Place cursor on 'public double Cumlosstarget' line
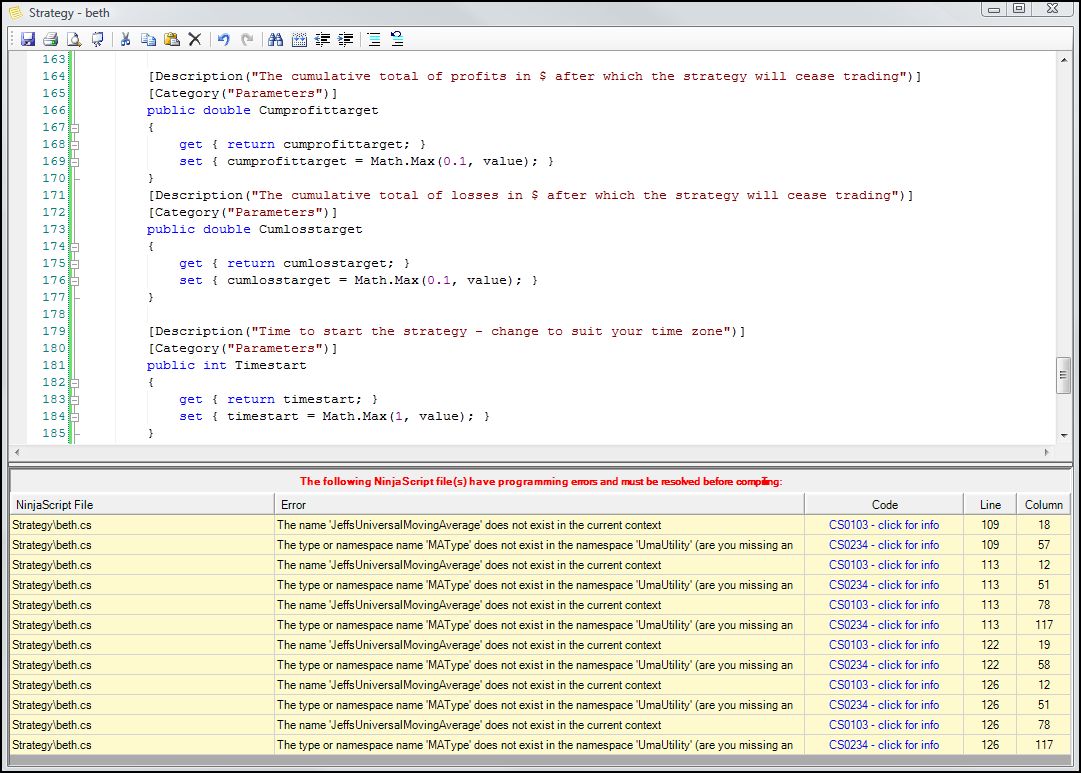The image size is (1081, 773). [x=254, y=230]
